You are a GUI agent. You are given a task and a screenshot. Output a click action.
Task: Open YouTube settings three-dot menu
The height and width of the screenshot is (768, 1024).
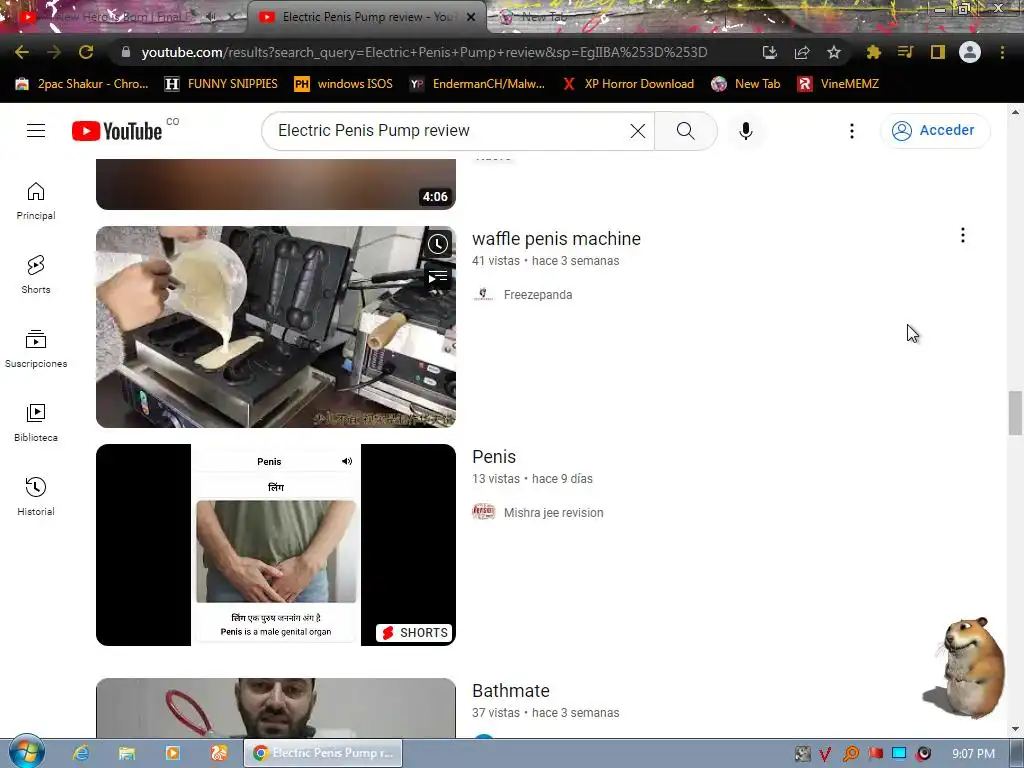pos(852,131)
